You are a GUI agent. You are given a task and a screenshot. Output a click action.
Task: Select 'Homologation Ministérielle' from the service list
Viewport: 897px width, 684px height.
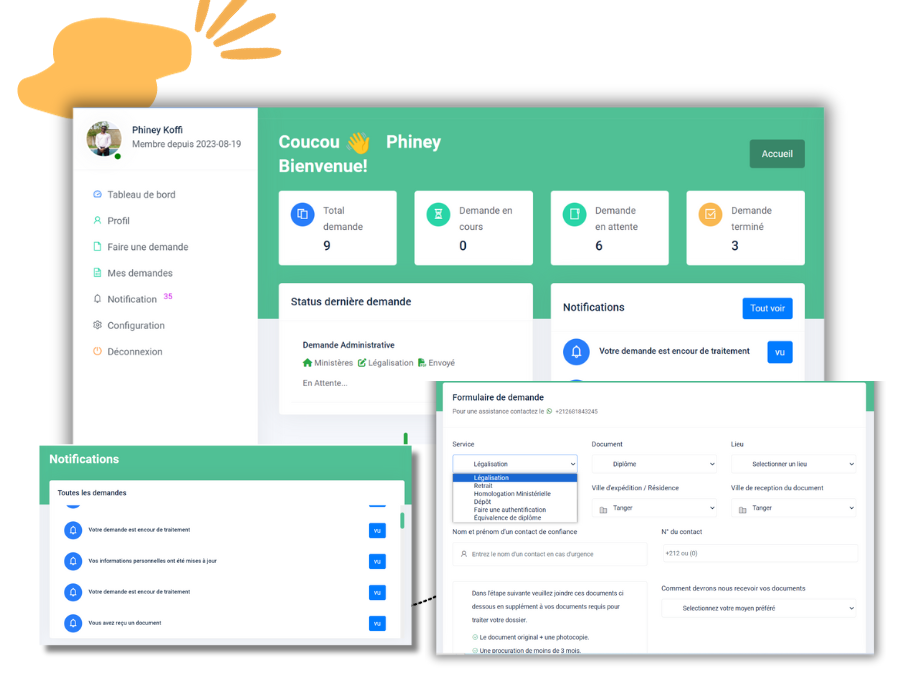(x=512, y=494)
